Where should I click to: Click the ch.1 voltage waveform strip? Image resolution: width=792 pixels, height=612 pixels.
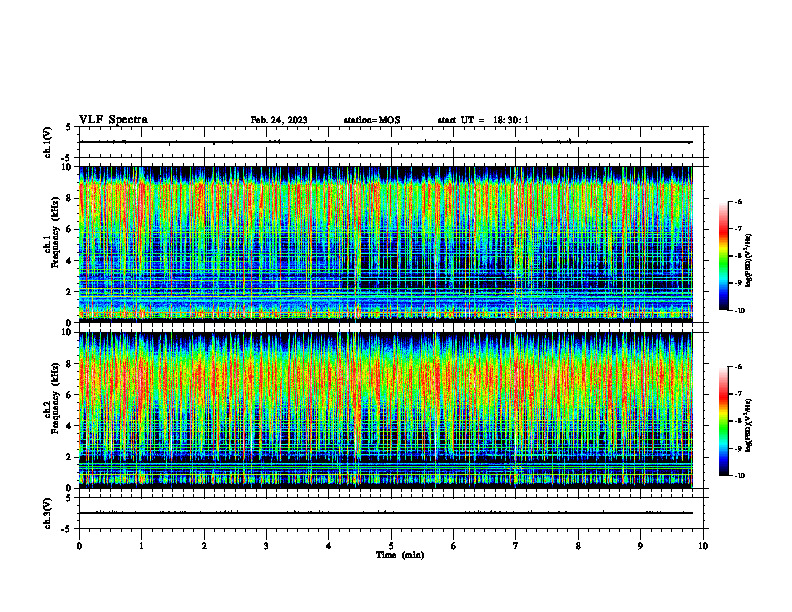pyautogui.click(x=391, y=142)
